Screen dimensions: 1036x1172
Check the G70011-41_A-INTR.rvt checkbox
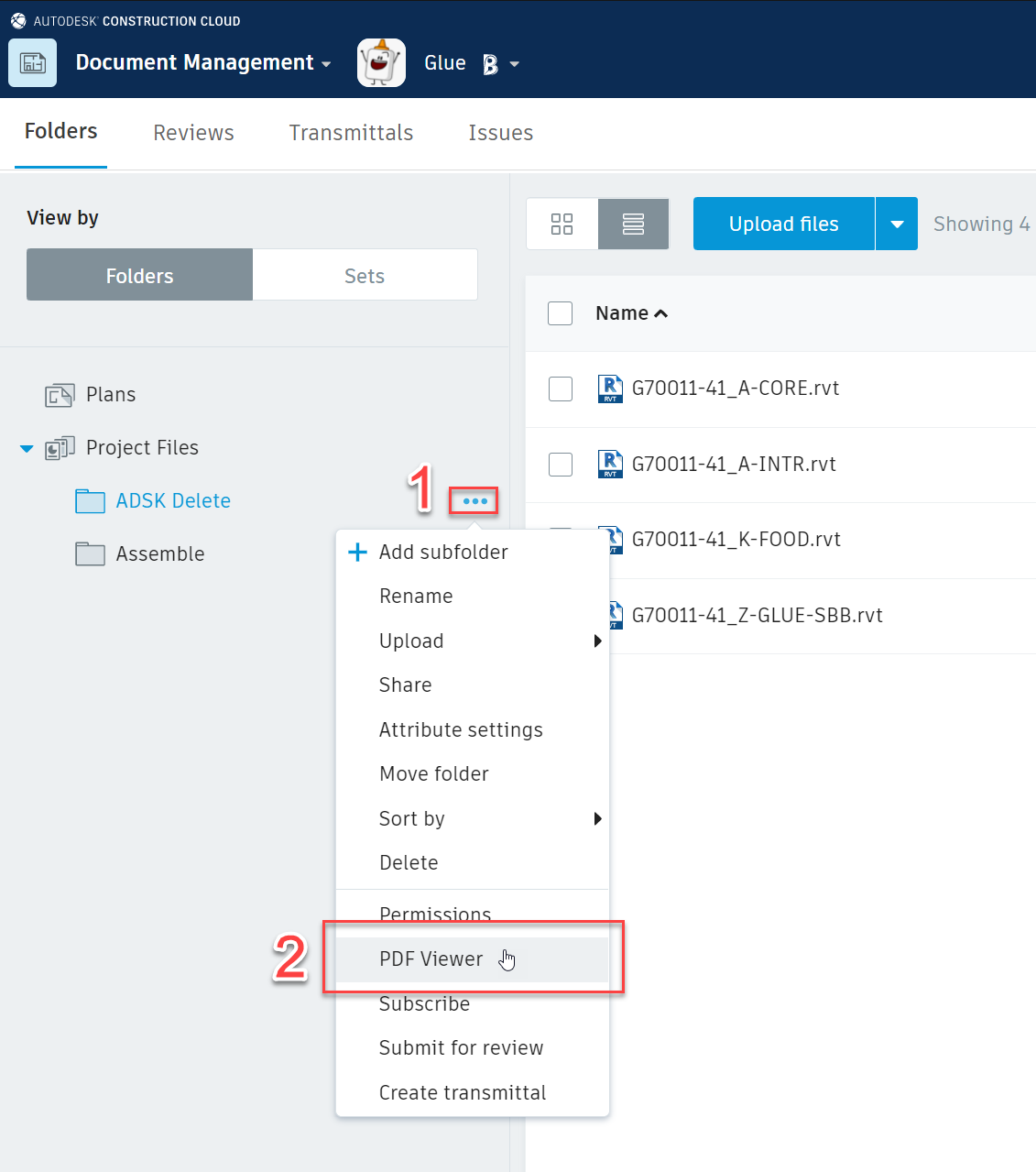(x=560, y=465)
